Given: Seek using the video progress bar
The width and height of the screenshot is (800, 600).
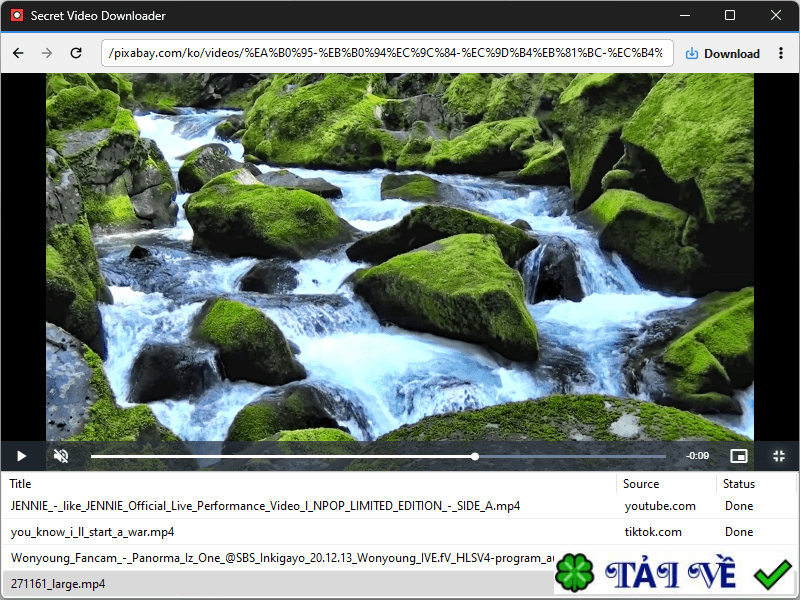Looking at the screenshot, I should [x=379, y=456].
